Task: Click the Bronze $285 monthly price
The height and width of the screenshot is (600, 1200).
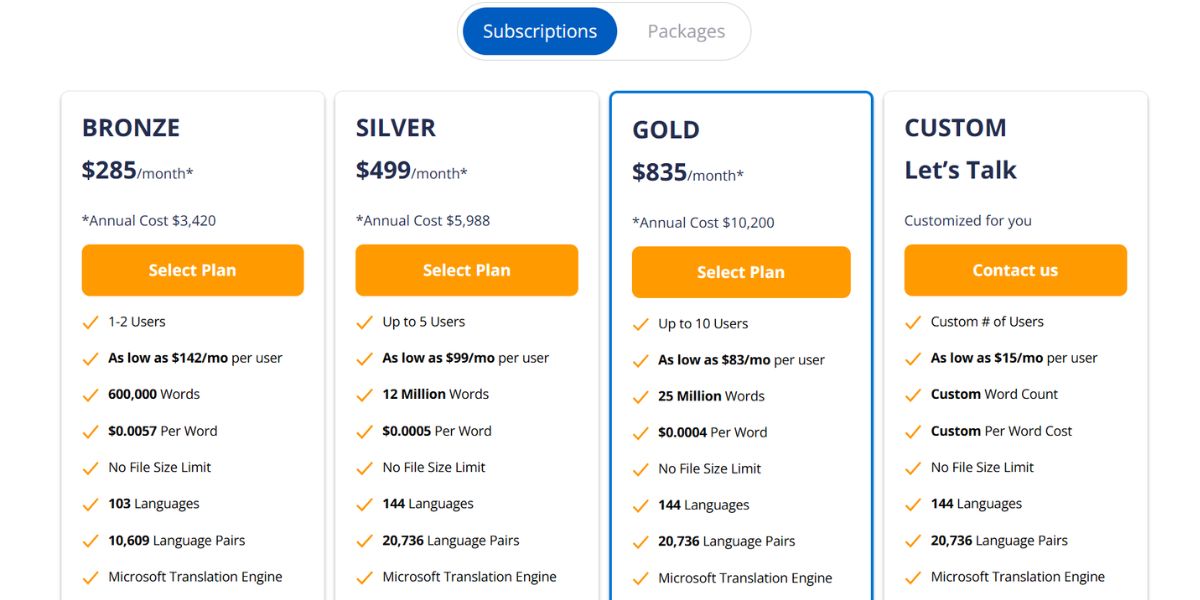Action: coord(138,171)
